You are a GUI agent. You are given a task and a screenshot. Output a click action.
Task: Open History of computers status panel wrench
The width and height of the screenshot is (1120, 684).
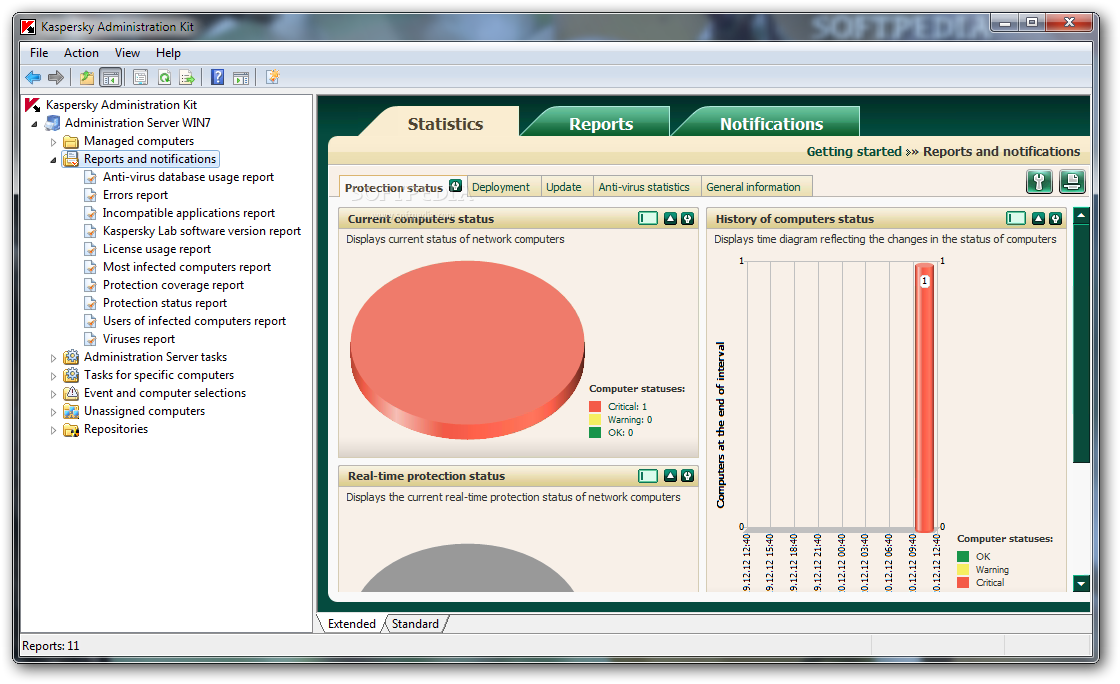click(1055, 218)
